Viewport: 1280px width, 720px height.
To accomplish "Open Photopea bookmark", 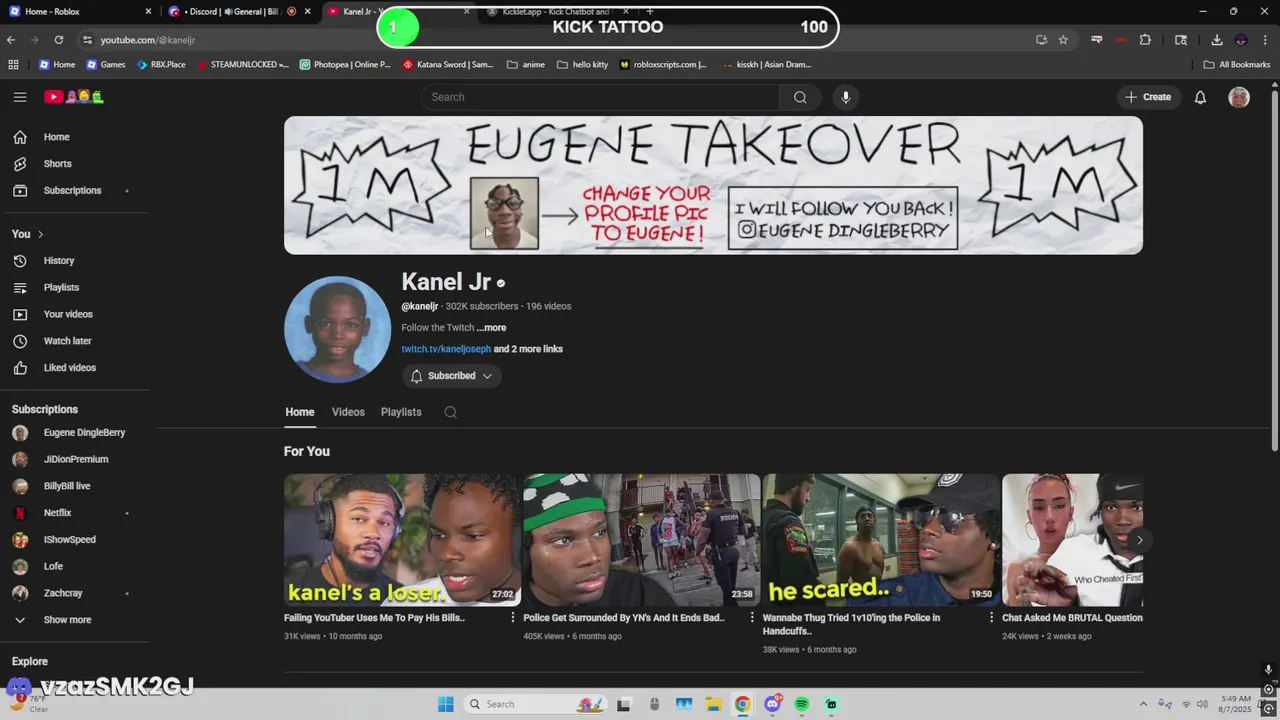I will tap(345, 64).
